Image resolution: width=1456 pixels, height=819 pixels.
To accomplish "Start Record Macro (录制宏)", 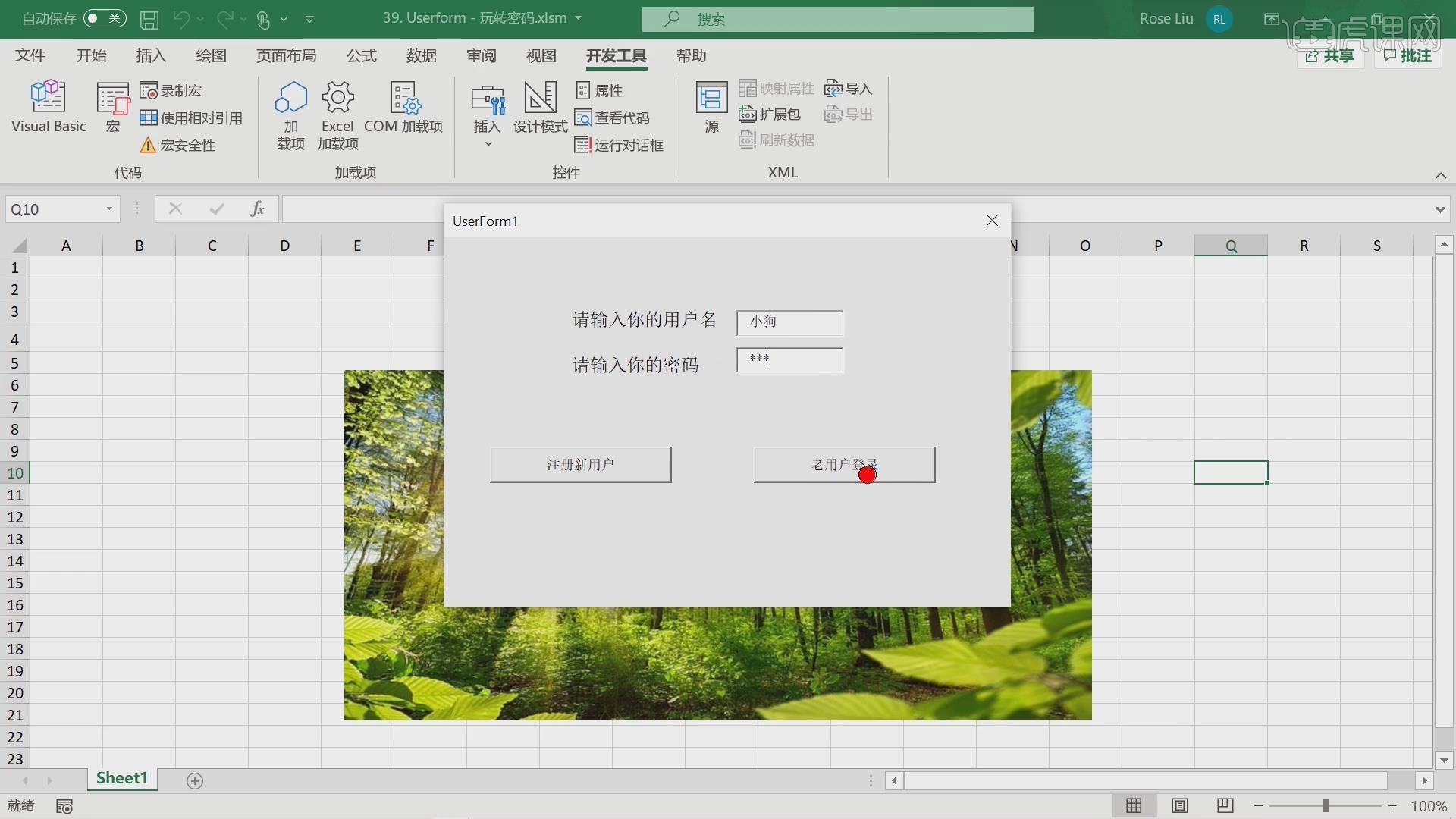I will pyautogui.click(x=171, y=91).
